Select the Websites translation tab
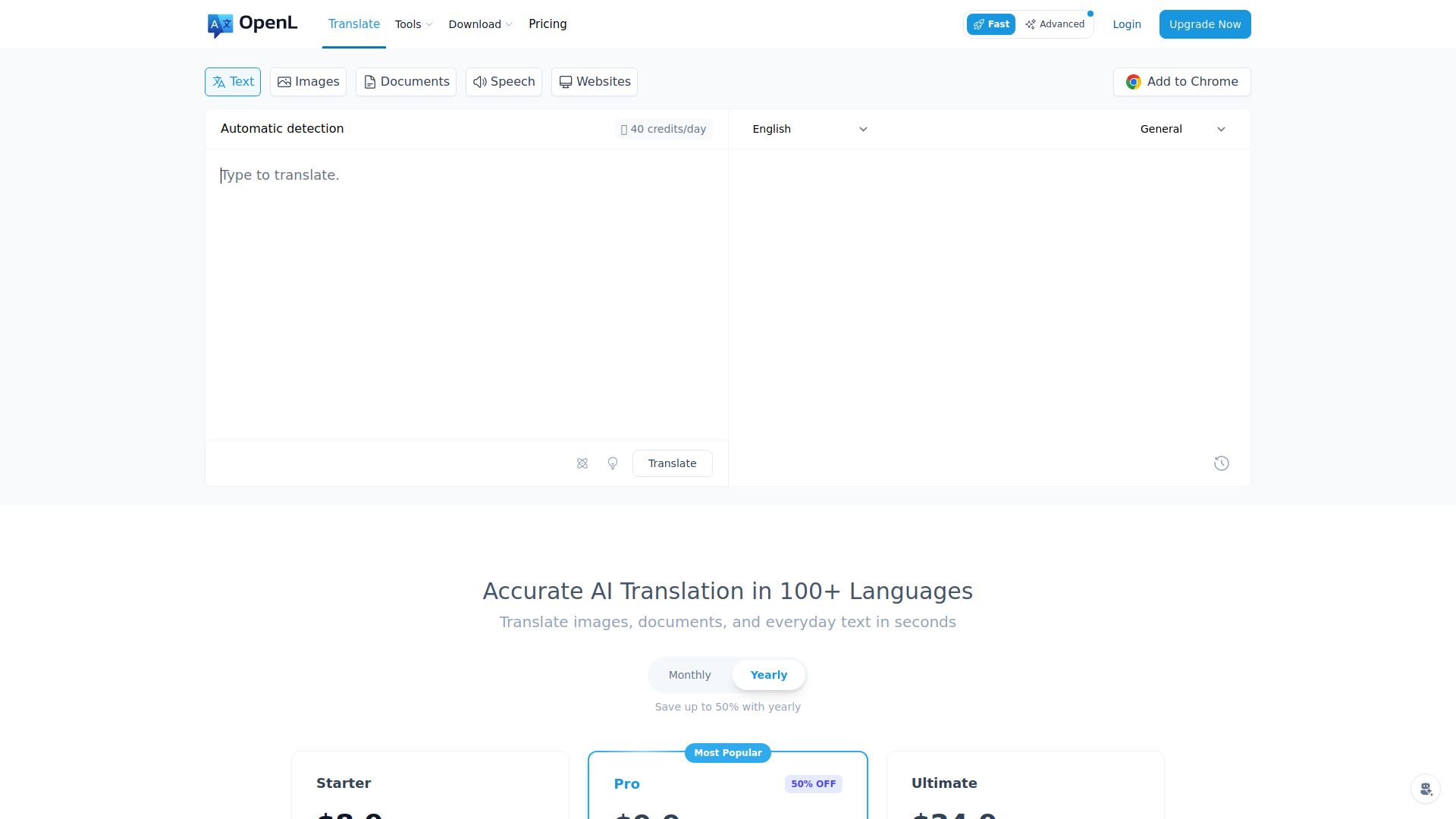The image size is (1456, 819). pyautogui.click(x=595, y=82)
